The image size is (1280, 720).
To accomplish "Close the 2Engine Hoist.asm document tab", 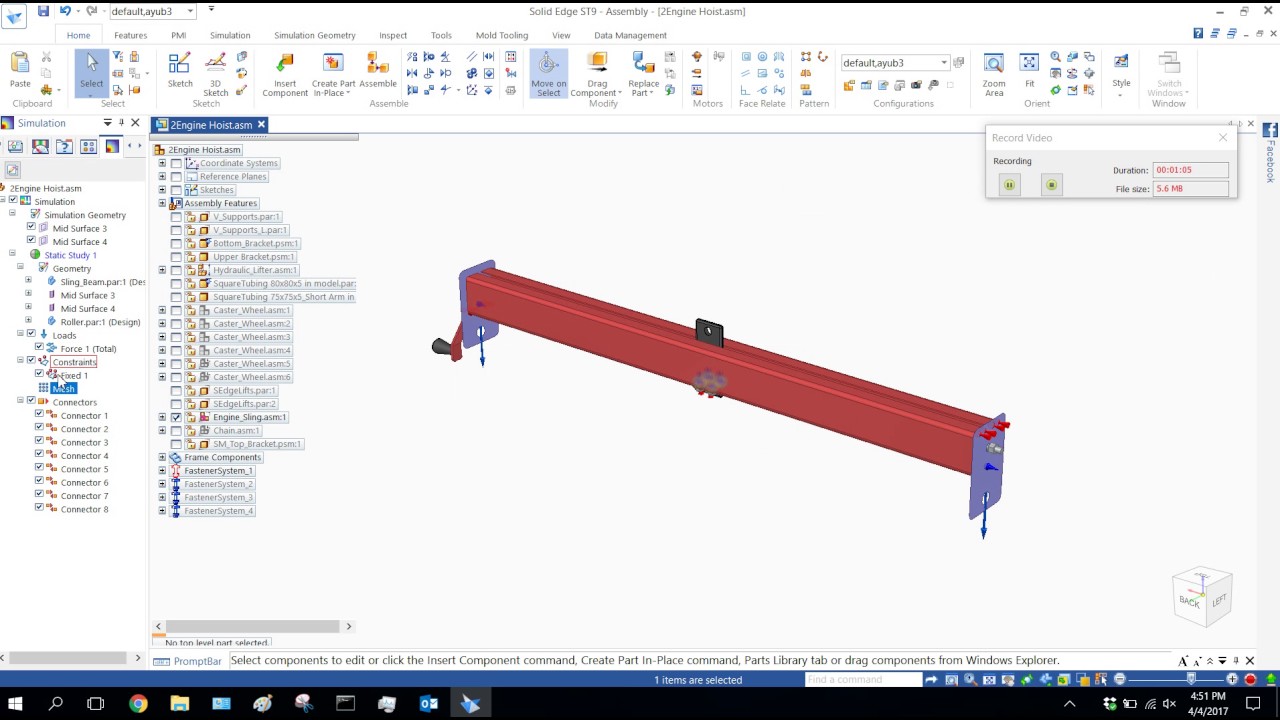I will tap(261, 124).
